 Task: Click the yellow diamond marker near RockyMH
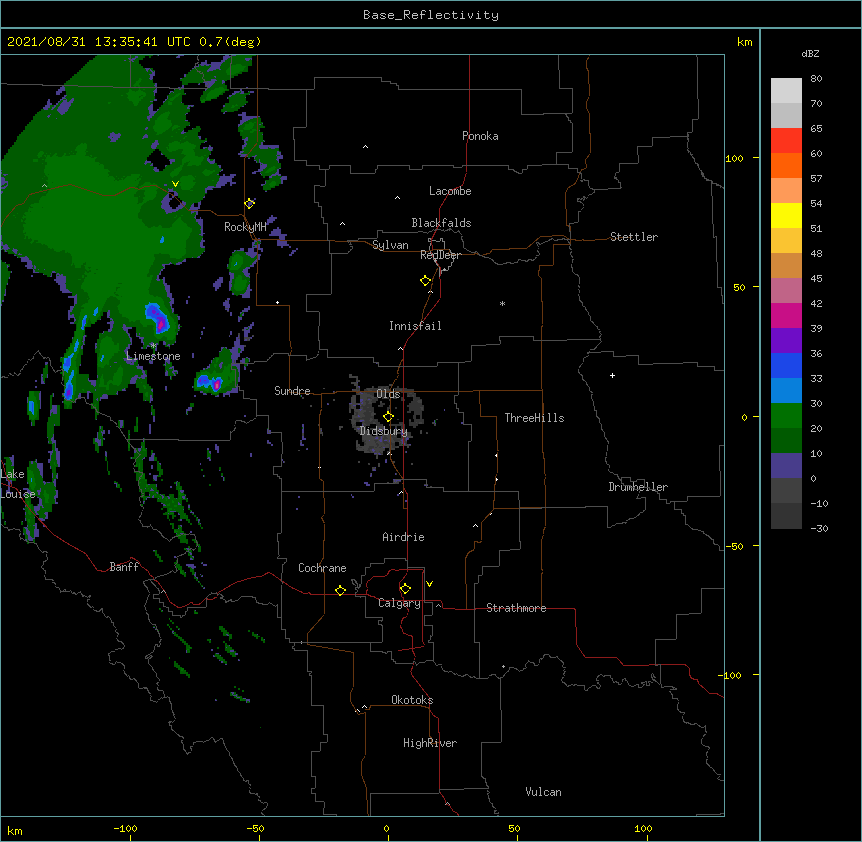(250, 203)
